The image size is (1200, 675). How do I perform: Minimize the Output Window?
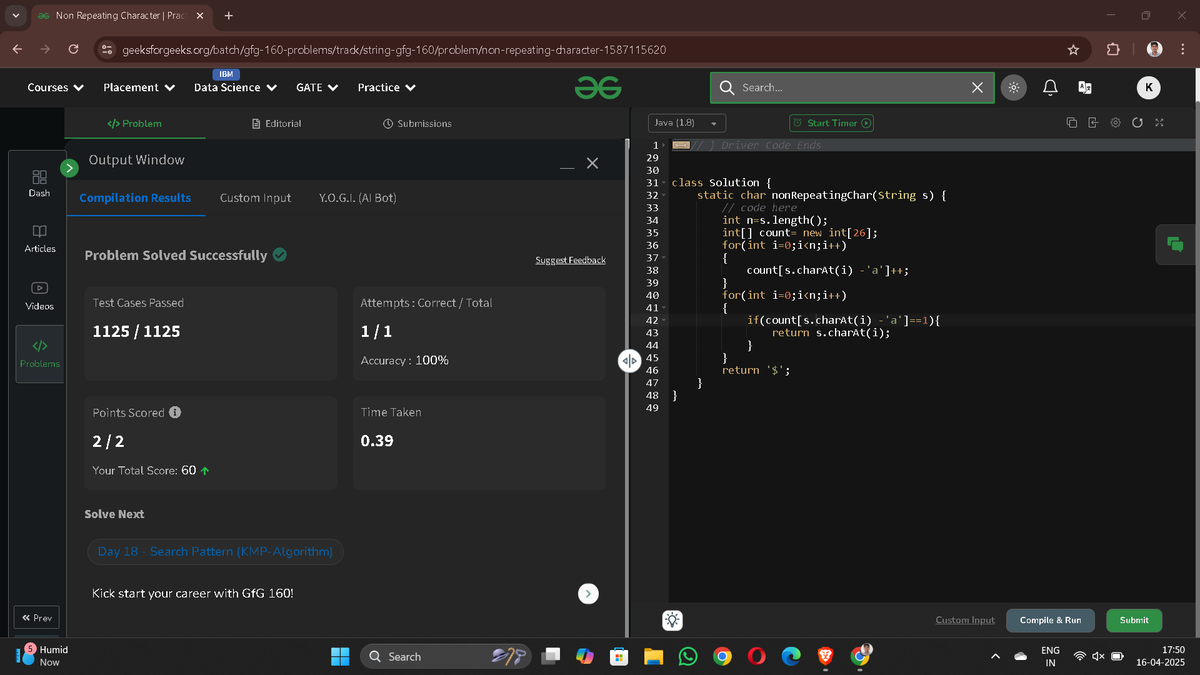click(x=567, y=167)
